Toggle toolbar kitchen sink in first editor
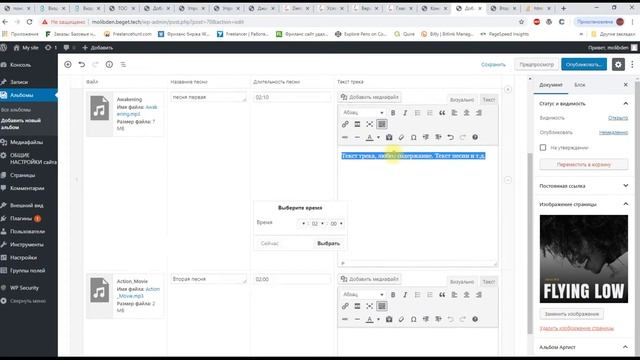 point(382,124)
